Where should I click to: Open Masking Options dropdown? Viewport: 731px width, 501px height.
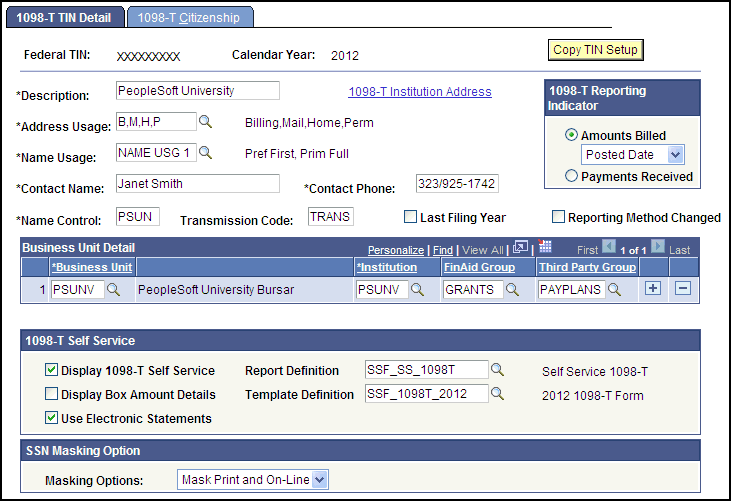click(x=253, y=480)
